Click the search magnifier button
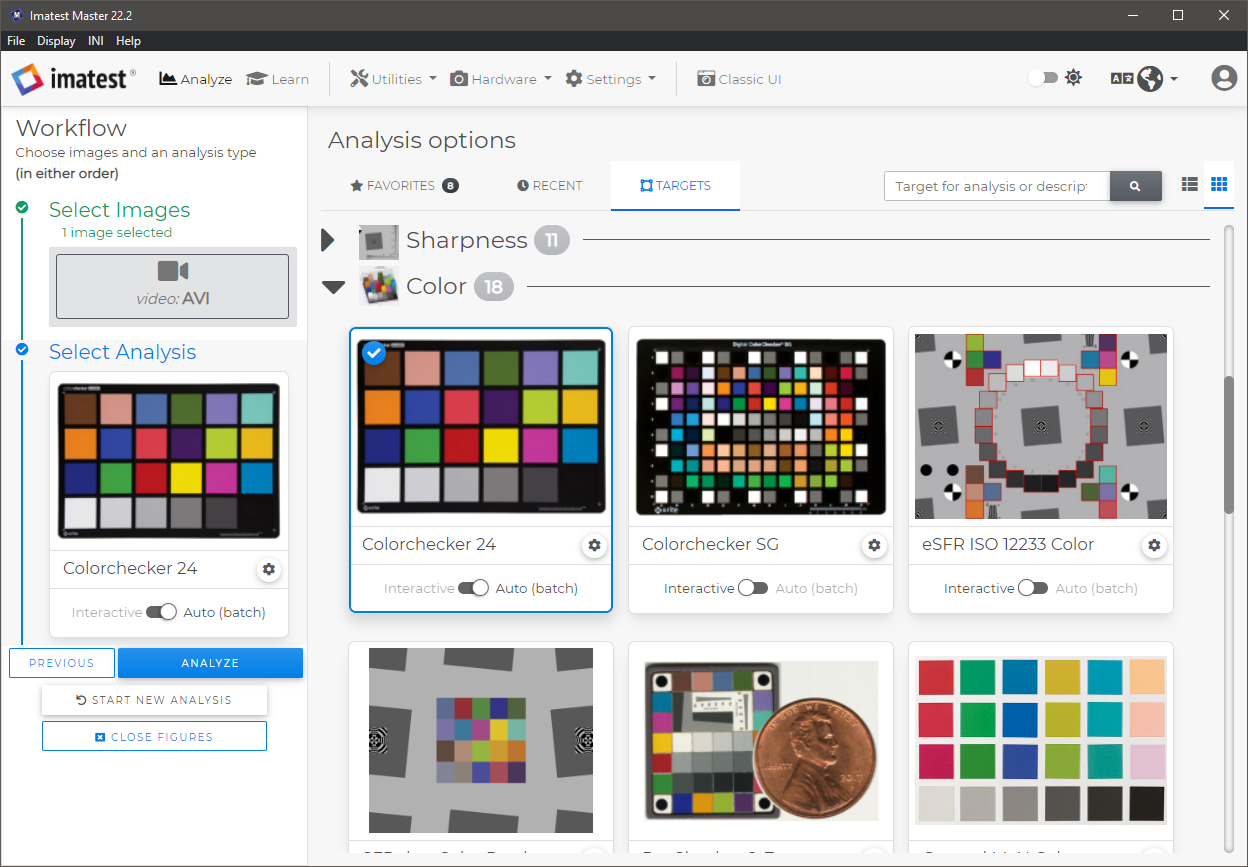 tap(1135, 186)
